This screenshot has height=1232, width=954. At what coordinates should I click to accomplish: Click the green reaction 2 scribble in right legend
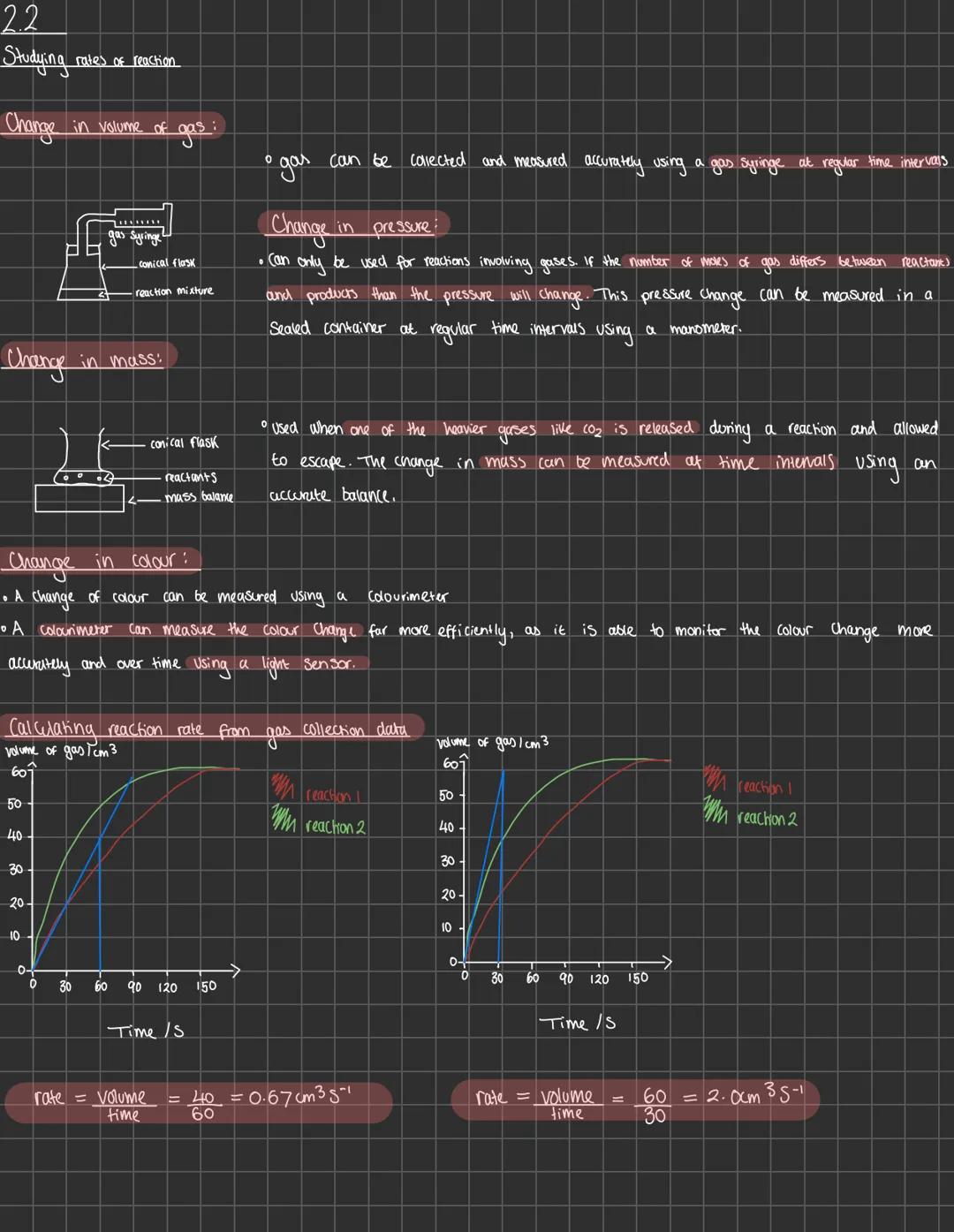715,810
